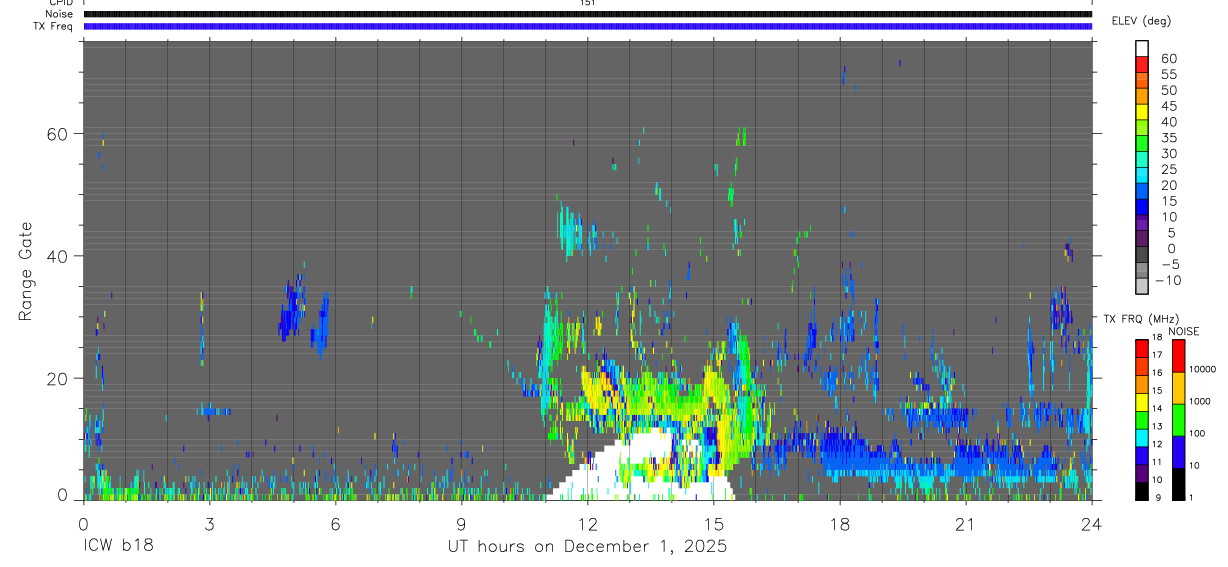The image size is (1228, 567).
Task: Click the 'Noise' strip label
Action: (58, 14)
